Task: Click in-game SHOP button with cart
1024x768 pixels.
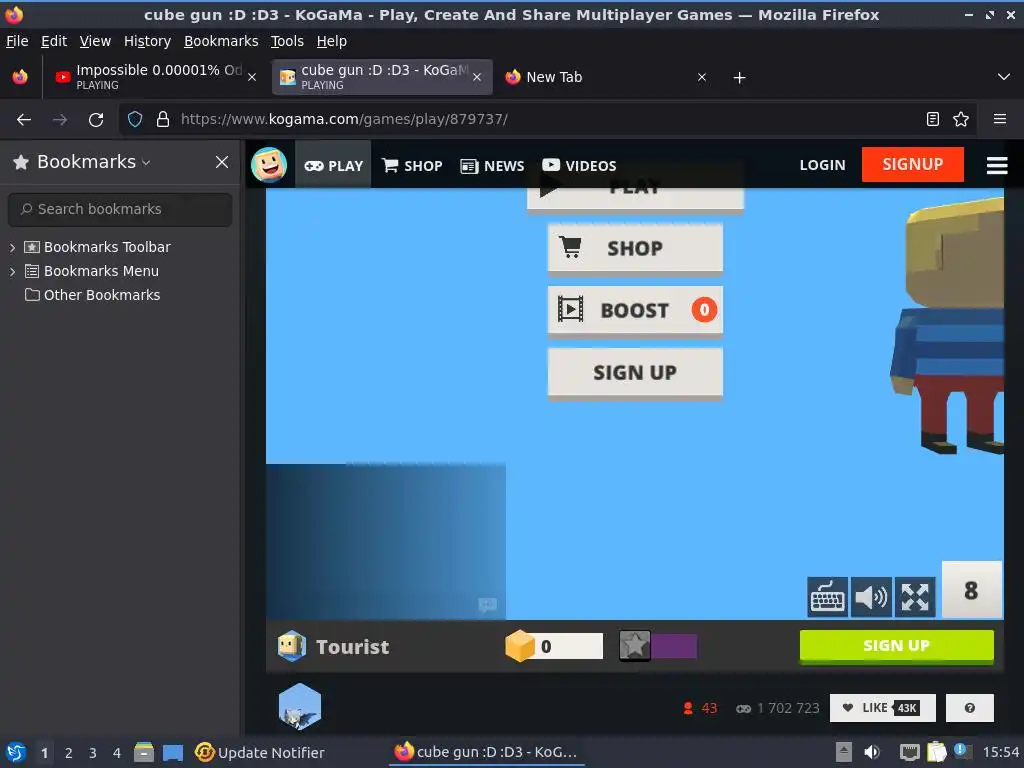Action: [635, 248]
